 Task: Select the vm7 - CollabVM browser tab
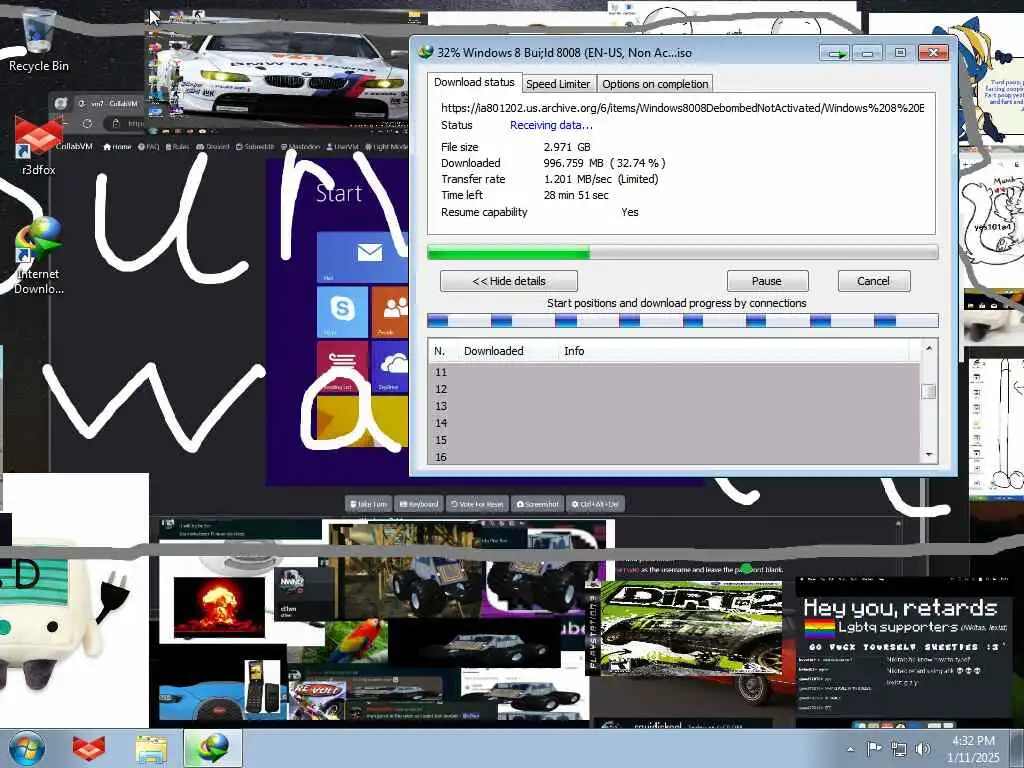pos(108,103)
